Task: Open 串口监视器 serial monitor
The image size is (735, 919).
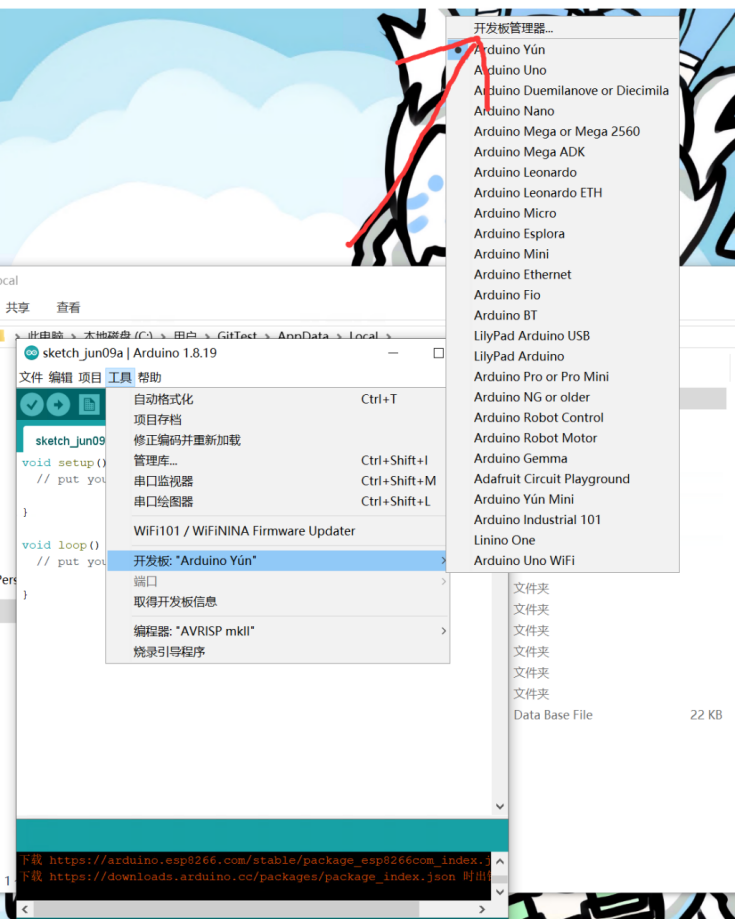Action: pos(278,482)
